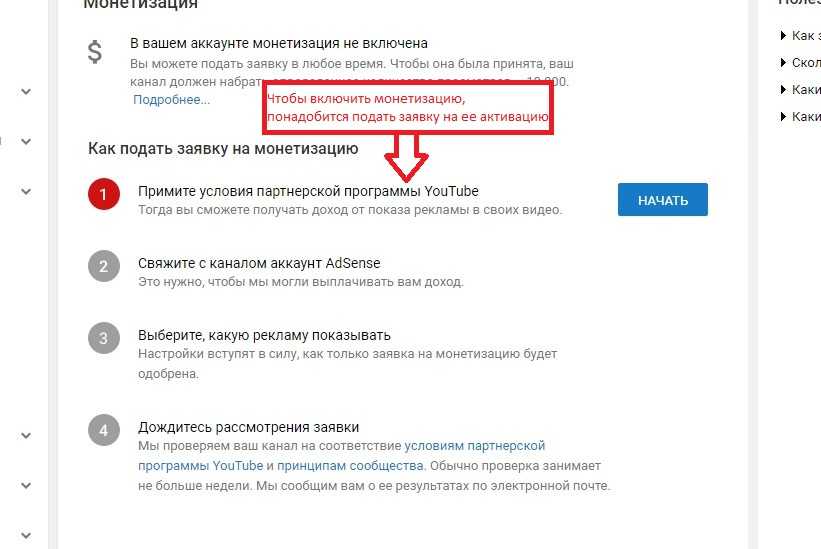Expand the topmost left sidebar chevron
The image size is (821, 549).
point(26,92)
